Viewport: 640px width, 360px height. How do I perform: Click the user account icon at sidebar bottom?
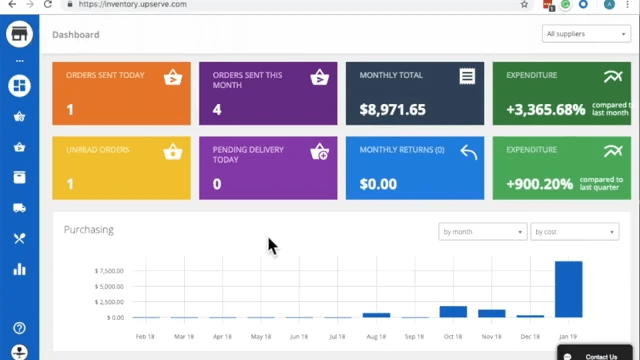tap(19, 352)
